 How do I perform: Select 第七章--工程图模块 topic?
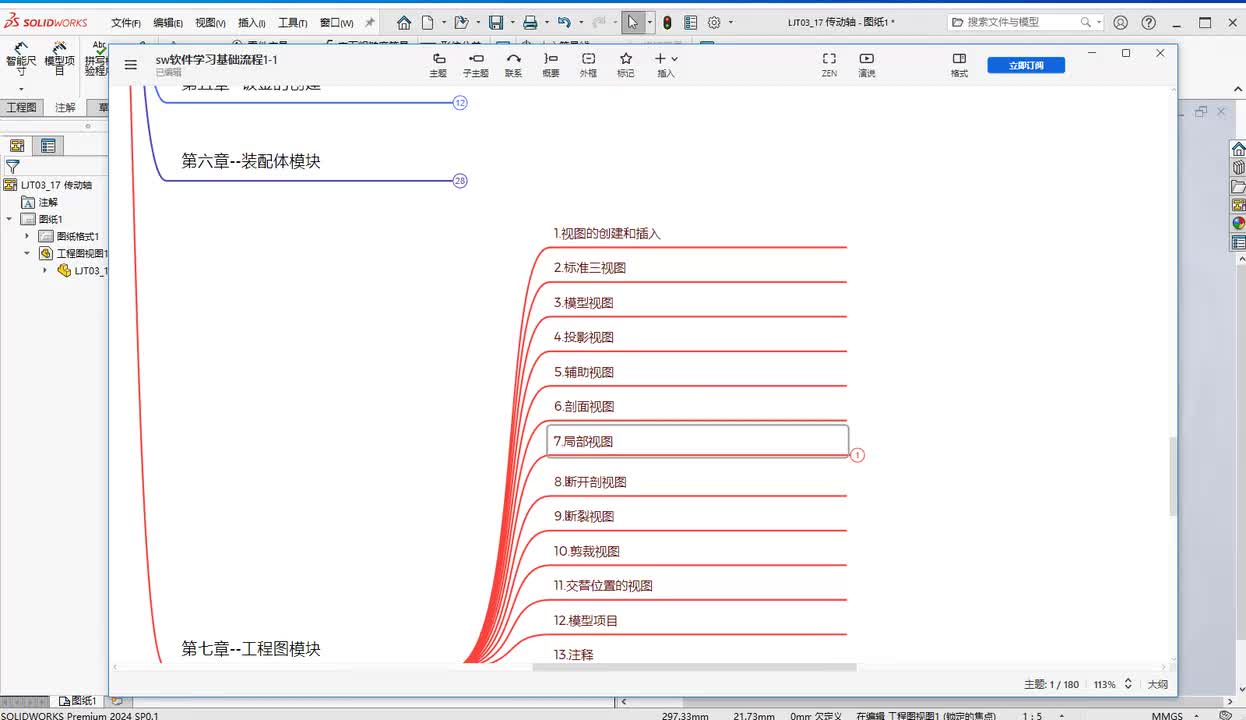(x=251, y=649)
